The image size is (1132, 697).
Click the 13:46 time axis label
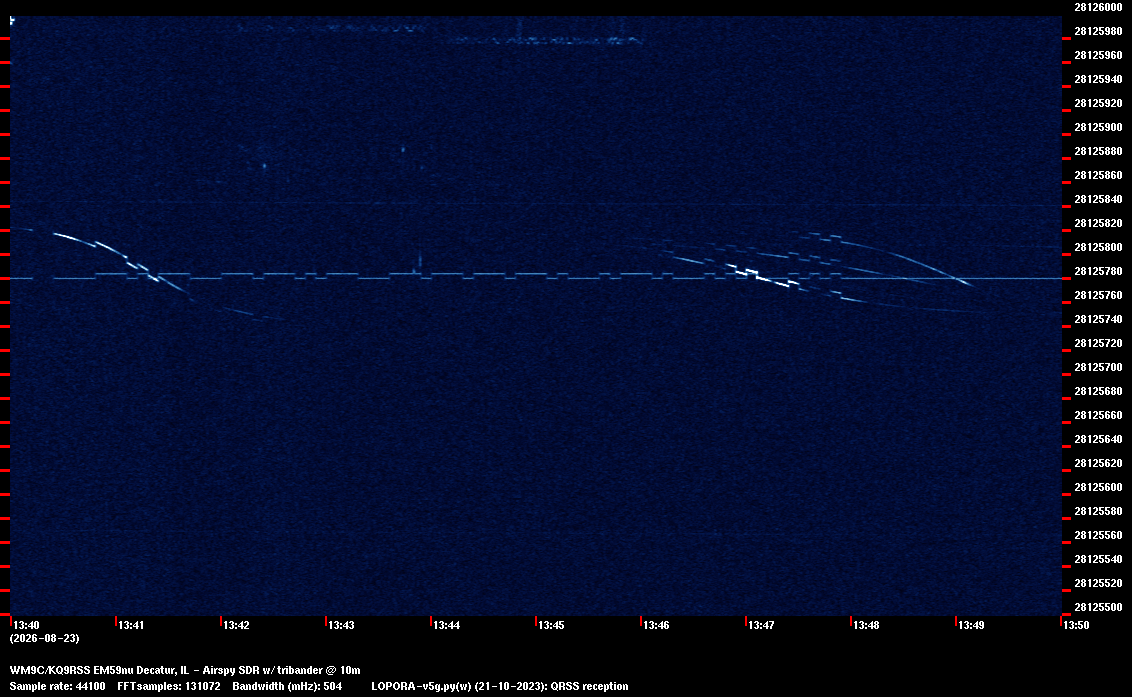[656, 625]
